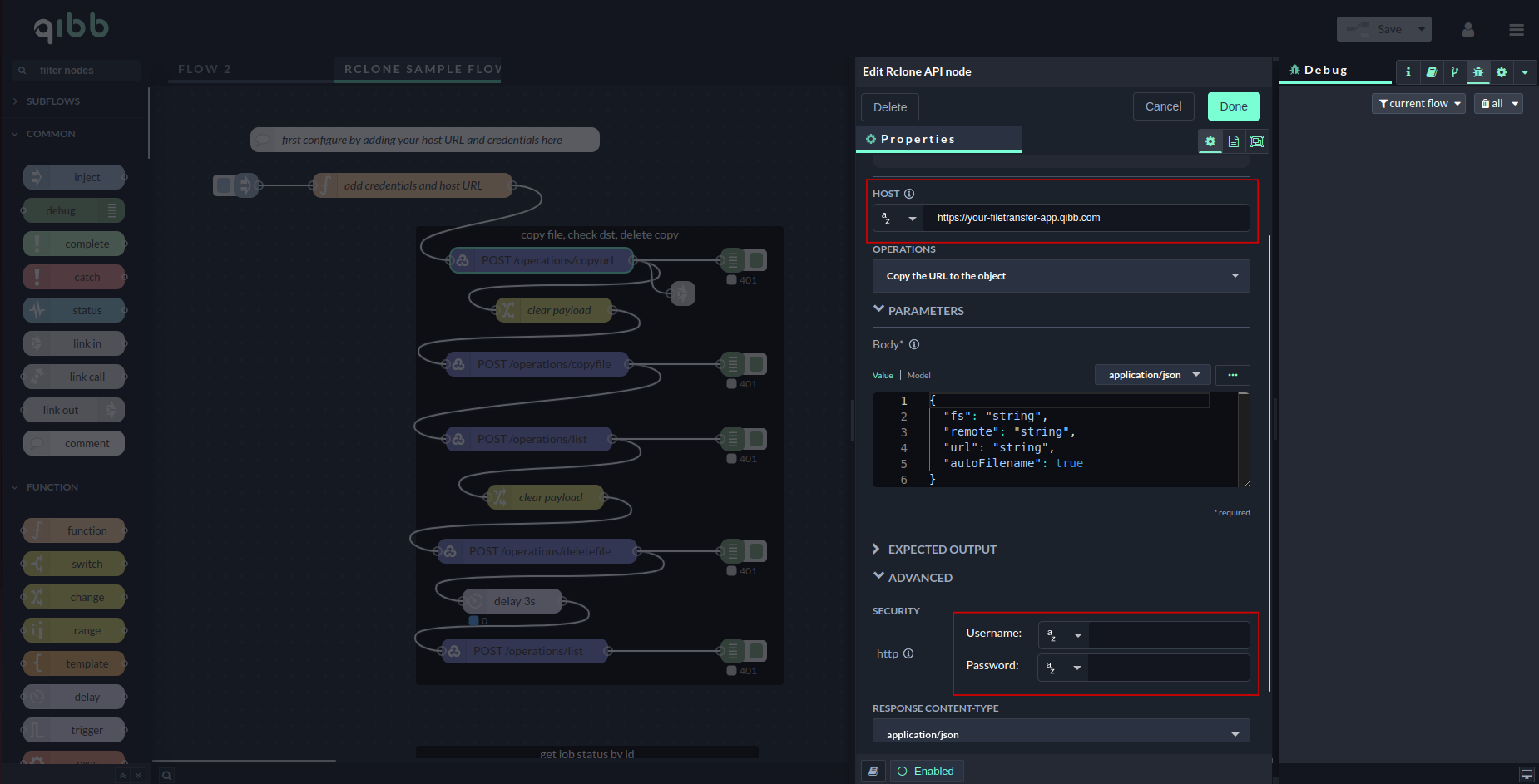The image size is (1539, 784).
Task: Click into the Username input field
Action: pos(1168,635)
